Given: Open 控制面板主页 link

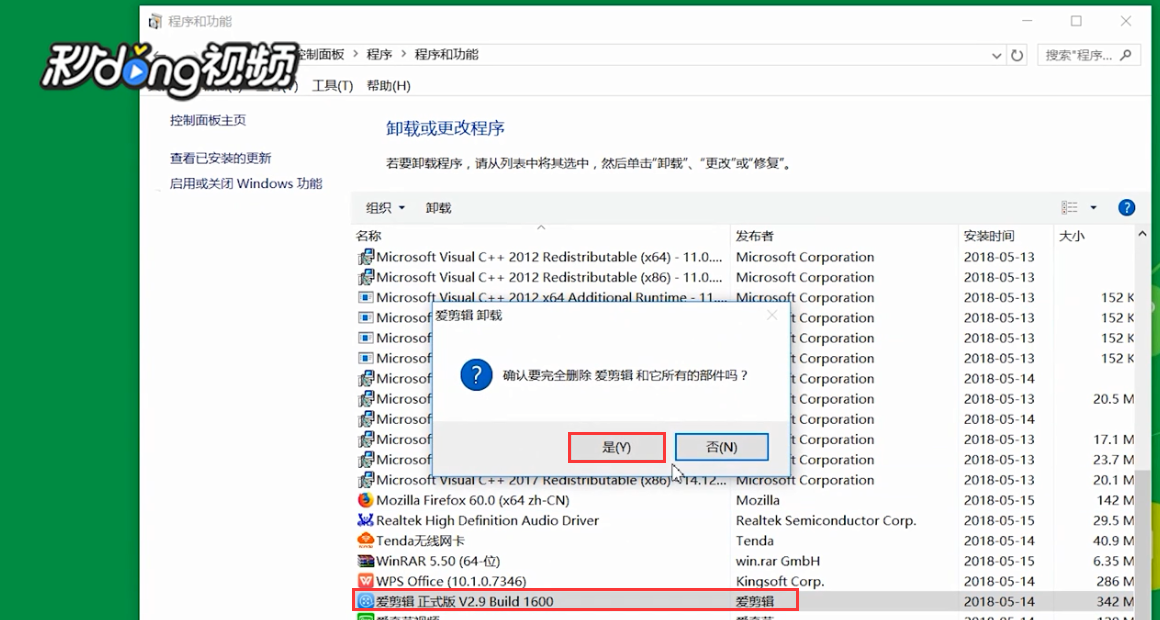Looking at the screenshot, I should point(208,120).
